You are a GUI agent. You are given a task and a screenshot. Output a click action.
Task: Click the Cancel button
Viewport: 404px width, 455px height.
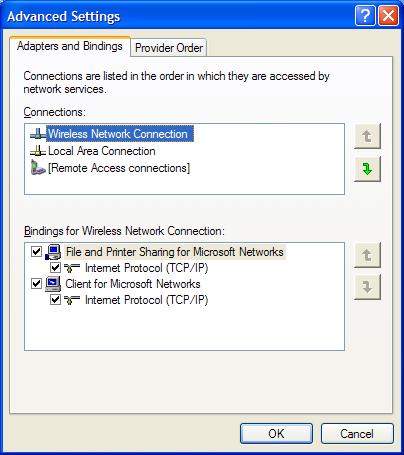pos(357,434)
